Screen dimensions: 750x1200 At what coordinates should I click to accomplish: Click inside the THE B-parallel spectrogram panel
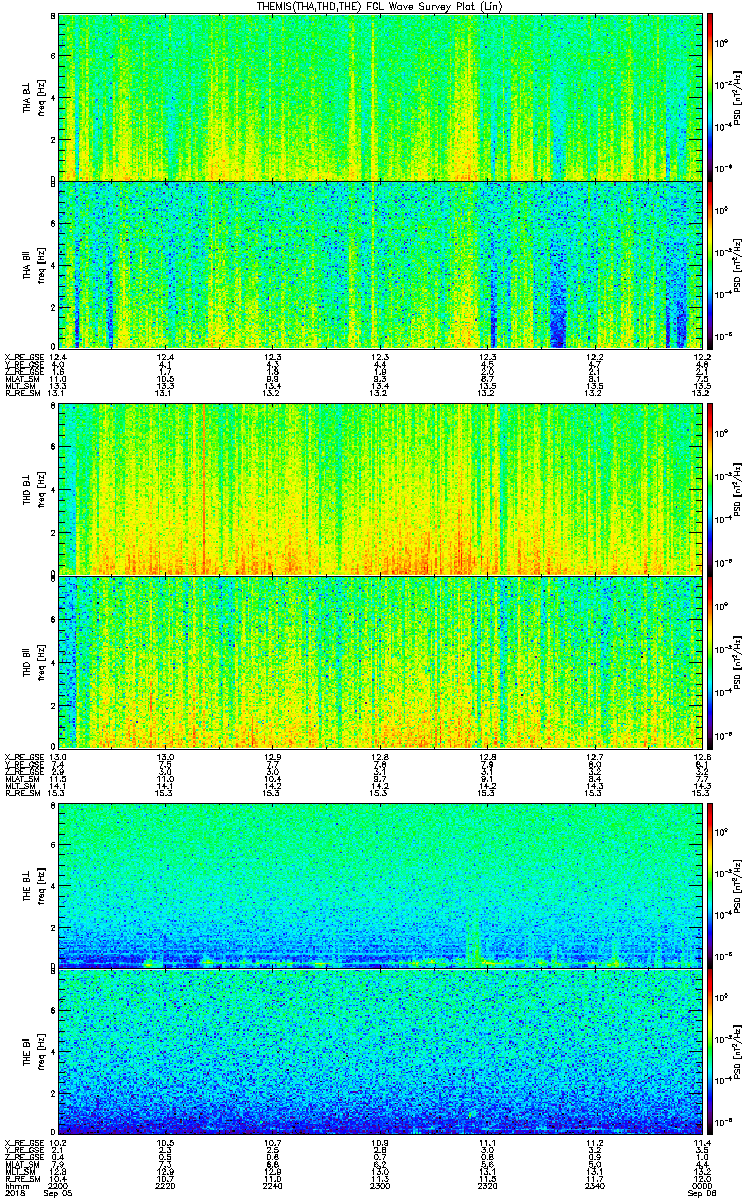pyautogui.click(x=381, y=1051)
